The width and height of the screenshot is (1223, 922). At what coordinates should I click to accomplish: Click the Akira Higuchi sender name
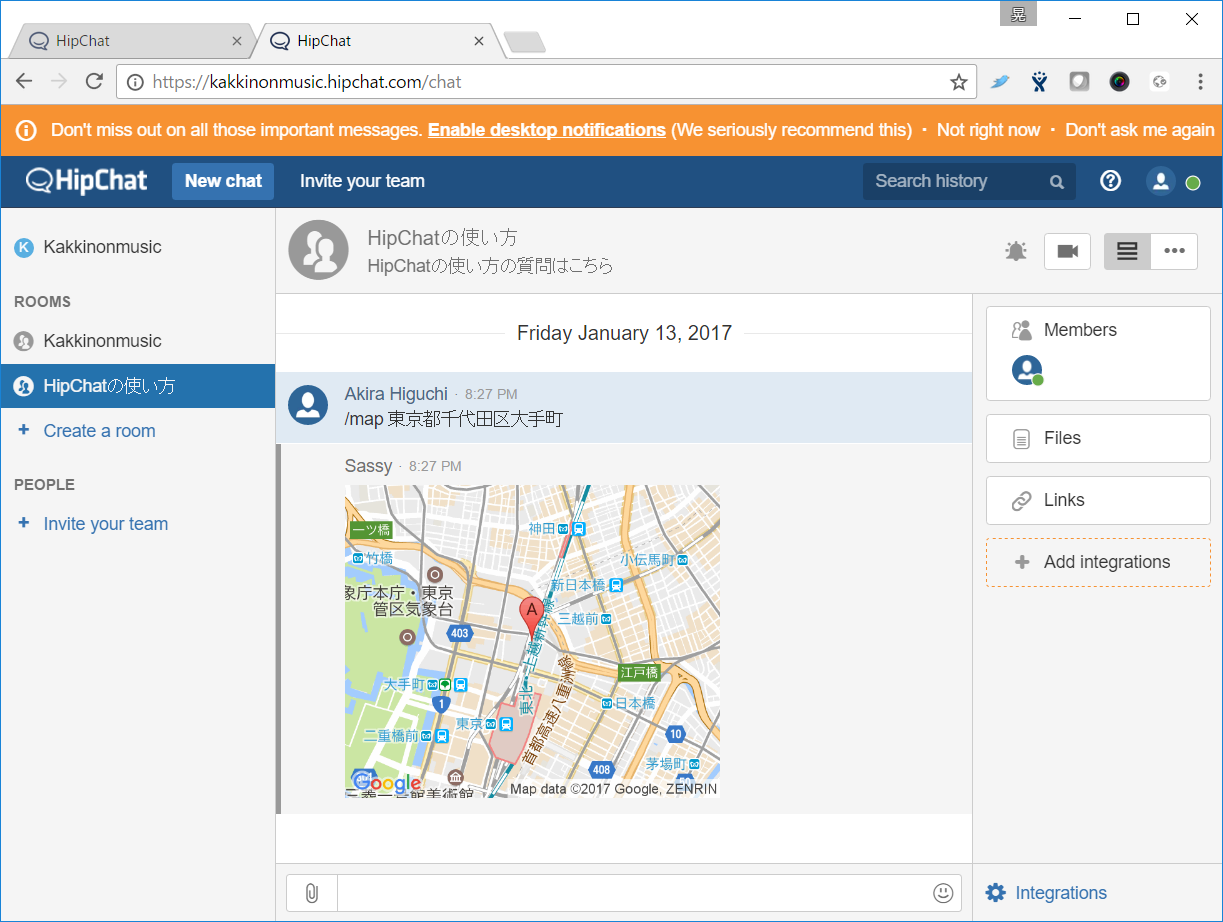(396, 394)
